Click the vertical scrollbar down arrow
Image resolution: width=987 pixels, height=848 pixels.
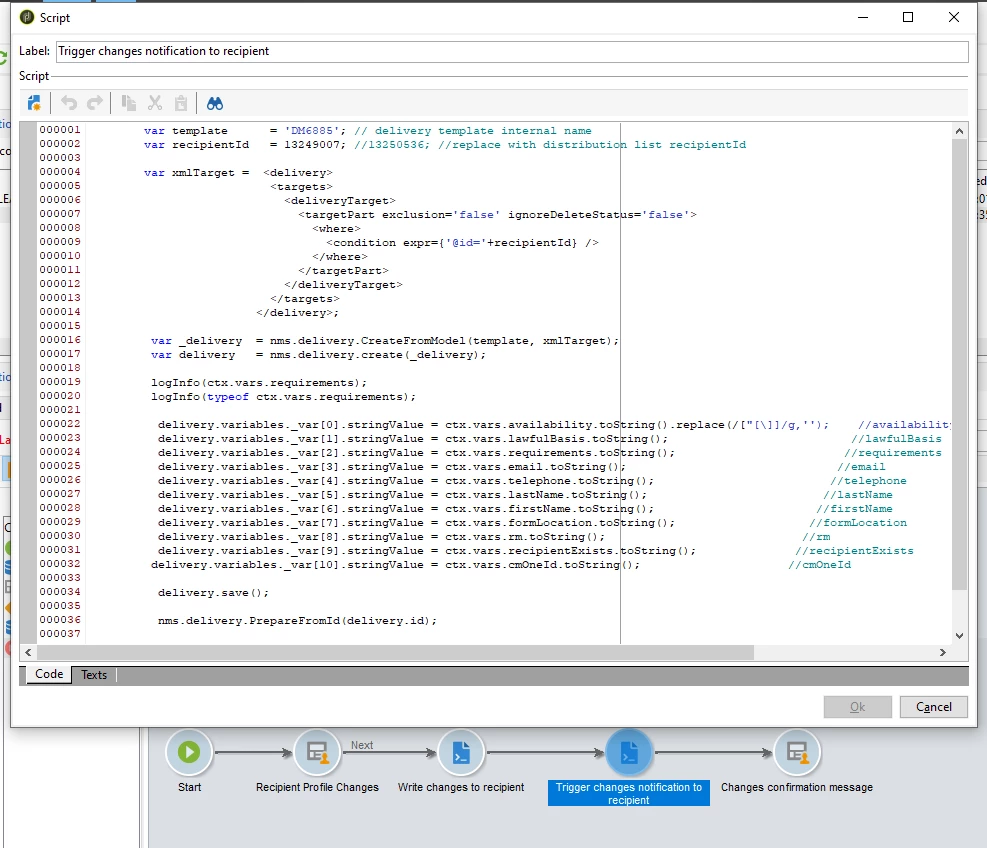[x=959, y=636]
